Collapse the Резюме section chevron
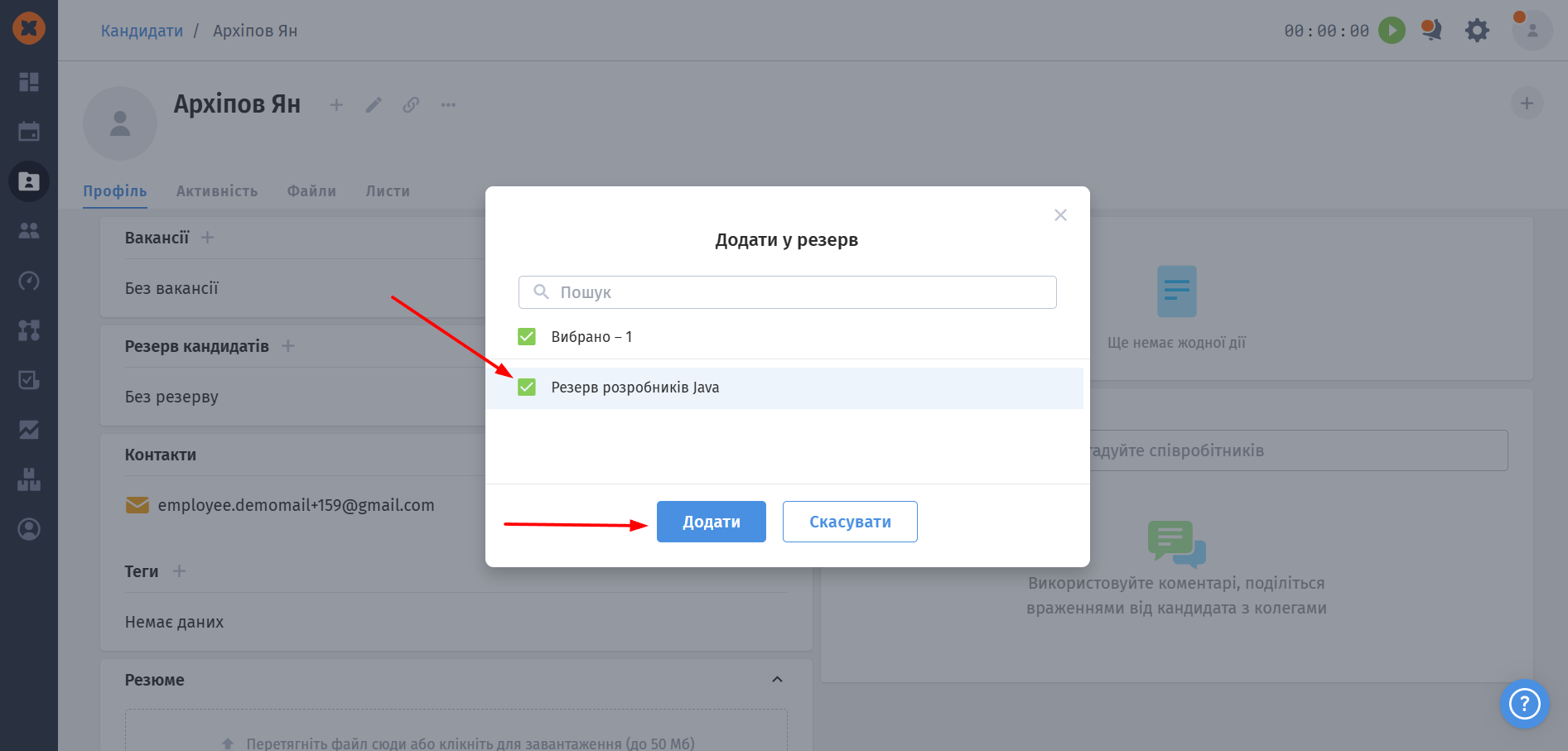The height and width of the screenshot is (751, 1568). [x=777, y=680]
